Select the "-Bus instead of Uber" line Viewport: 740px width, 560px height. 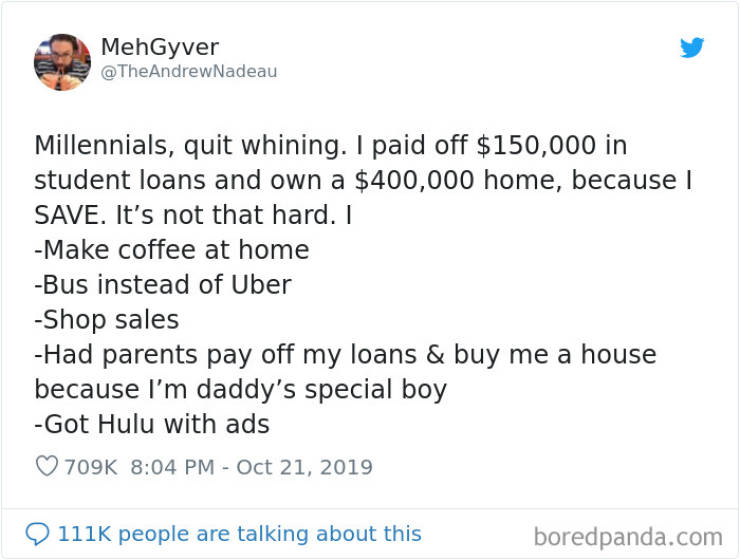pos(162,284)
